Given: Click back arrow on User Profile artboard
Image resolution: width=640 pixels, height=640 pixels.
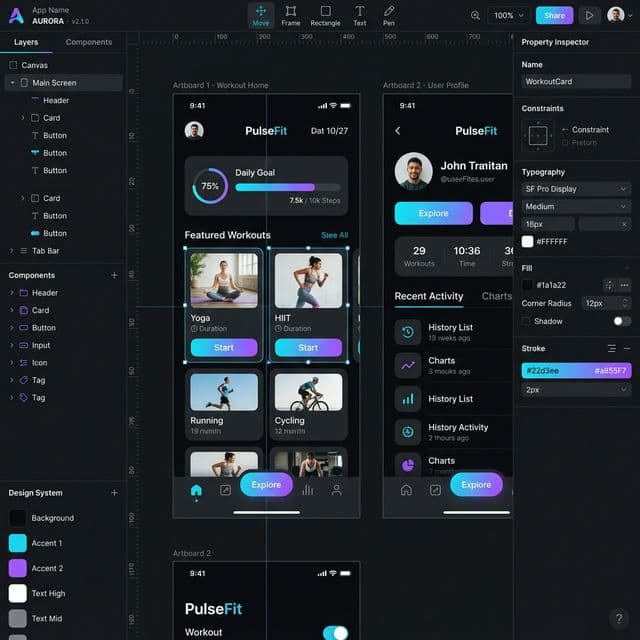Looking at the screenshot, I should point(398,131).
